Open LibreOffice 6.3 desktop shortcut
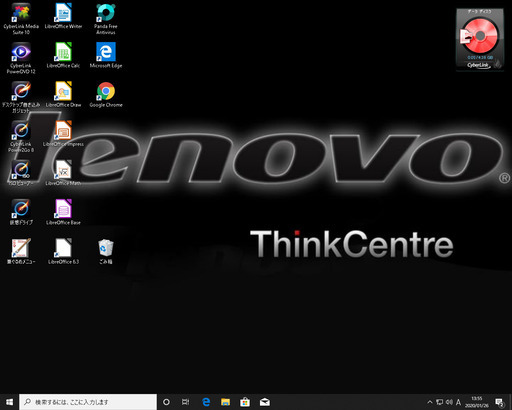512x410 pixels. point(63,252)
